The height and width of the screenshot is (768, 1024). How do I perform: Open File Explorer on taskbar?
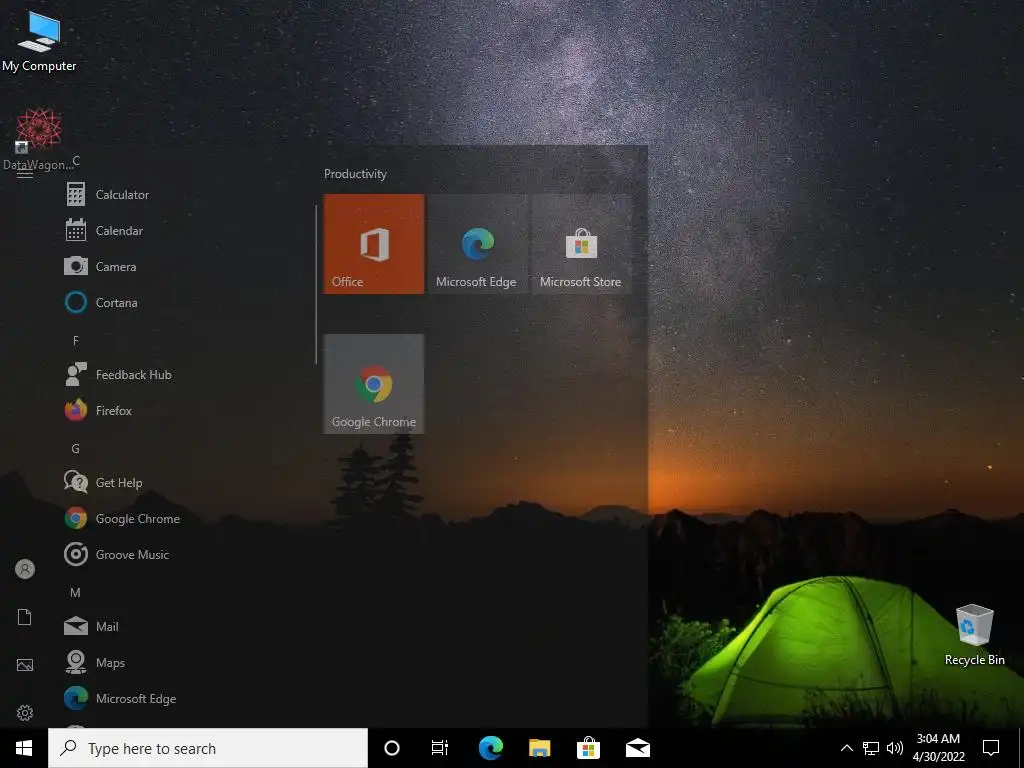click(539, 748)
